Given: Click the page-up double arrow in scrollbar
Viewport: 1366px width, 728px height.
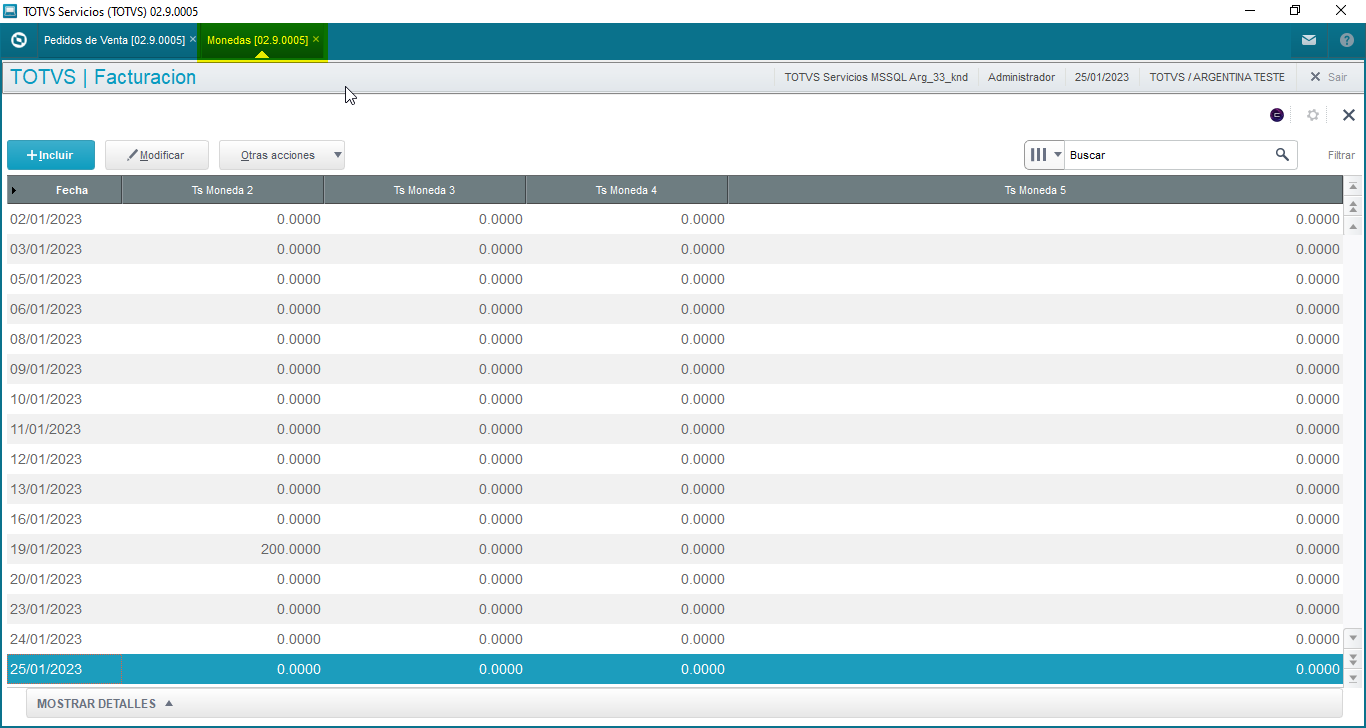Looking at the screenshot, I should point(1353,207).
